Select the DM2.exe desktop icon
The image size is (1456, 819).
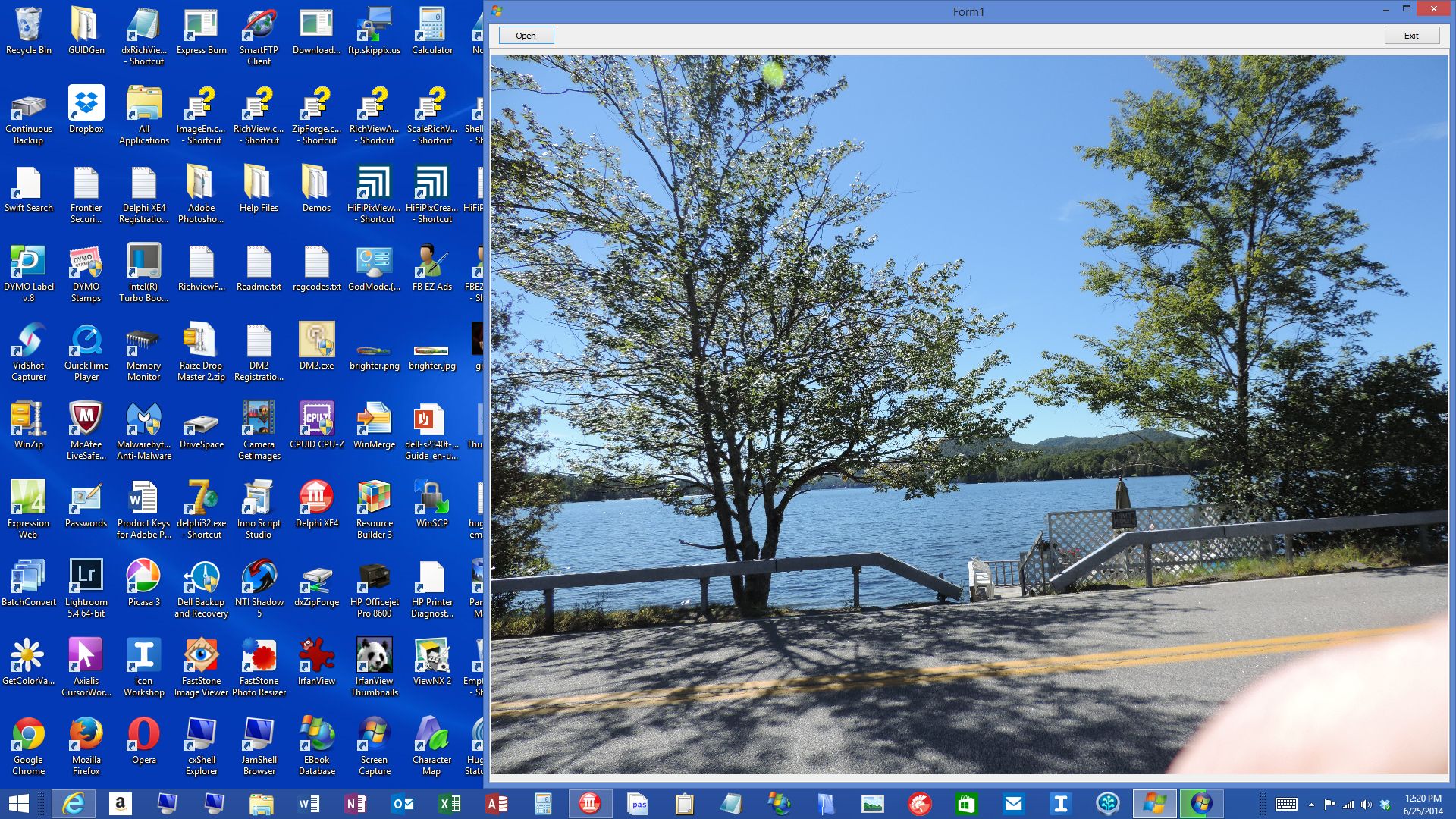click(317, 347)
